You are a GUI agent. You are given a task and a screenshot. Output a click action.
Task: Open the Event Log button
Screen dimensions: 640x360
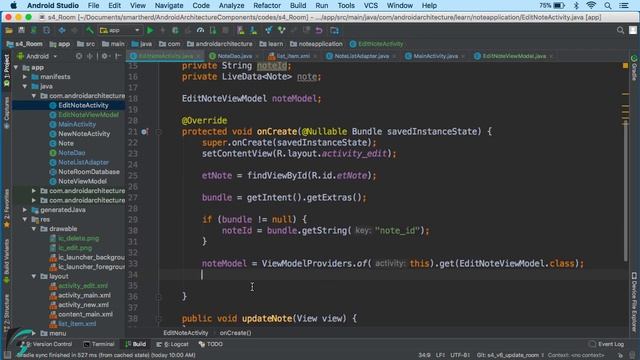click(x=607, y=344)
